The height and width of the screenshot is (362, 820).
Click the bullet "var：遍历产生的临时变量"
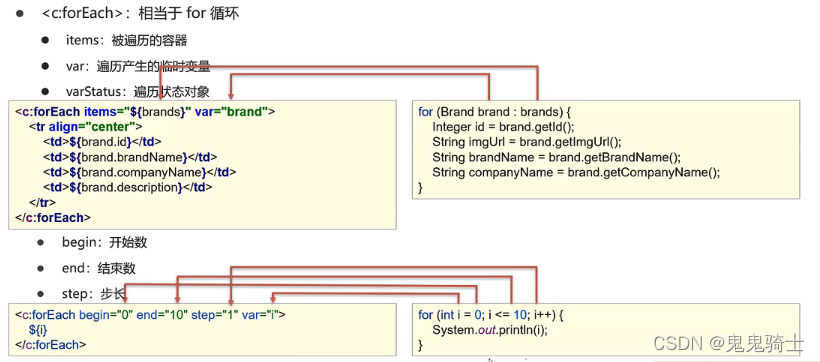tap(138, 66)
